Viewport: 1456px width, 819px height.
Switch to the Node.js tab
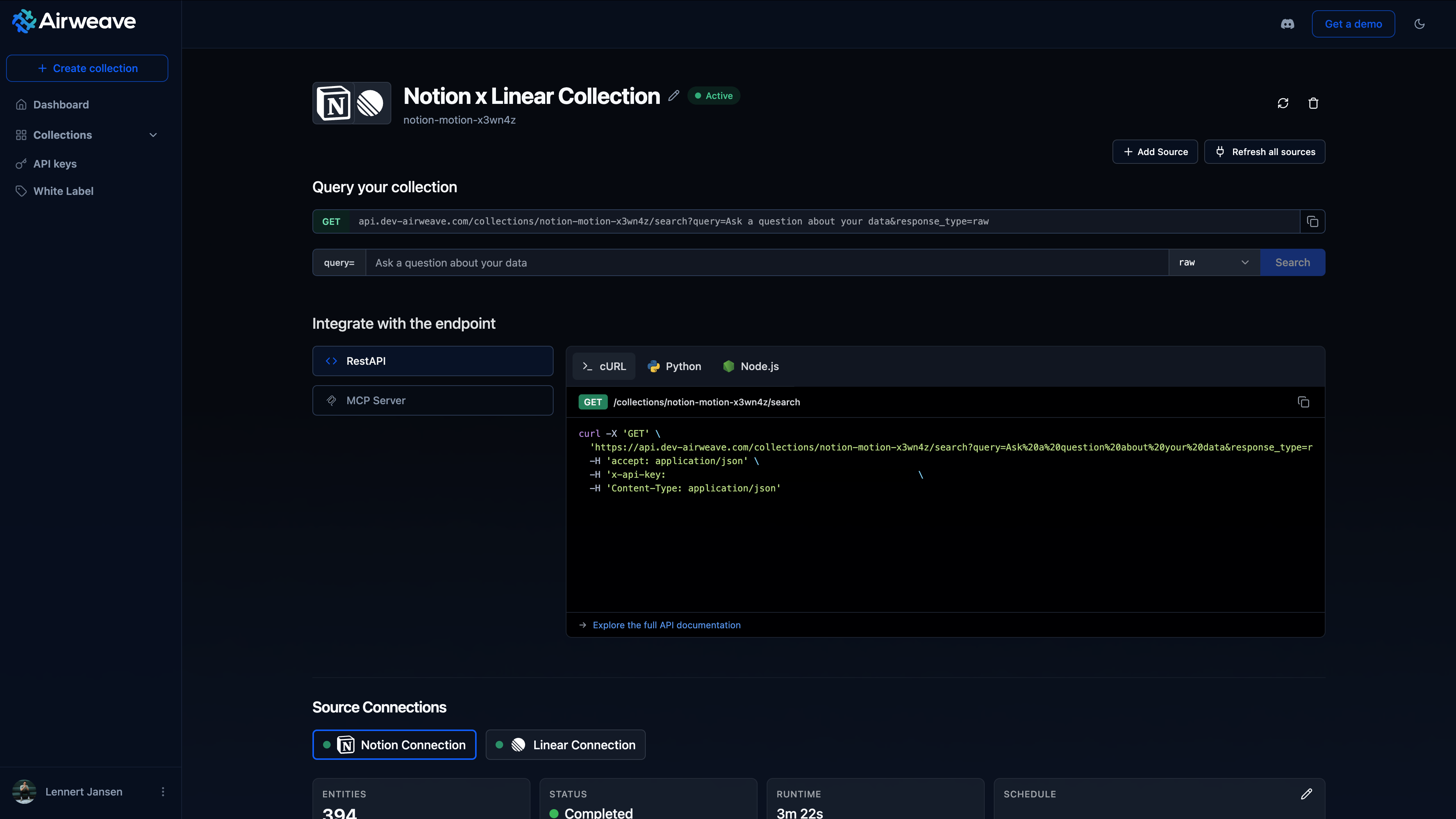pos(751,366)
